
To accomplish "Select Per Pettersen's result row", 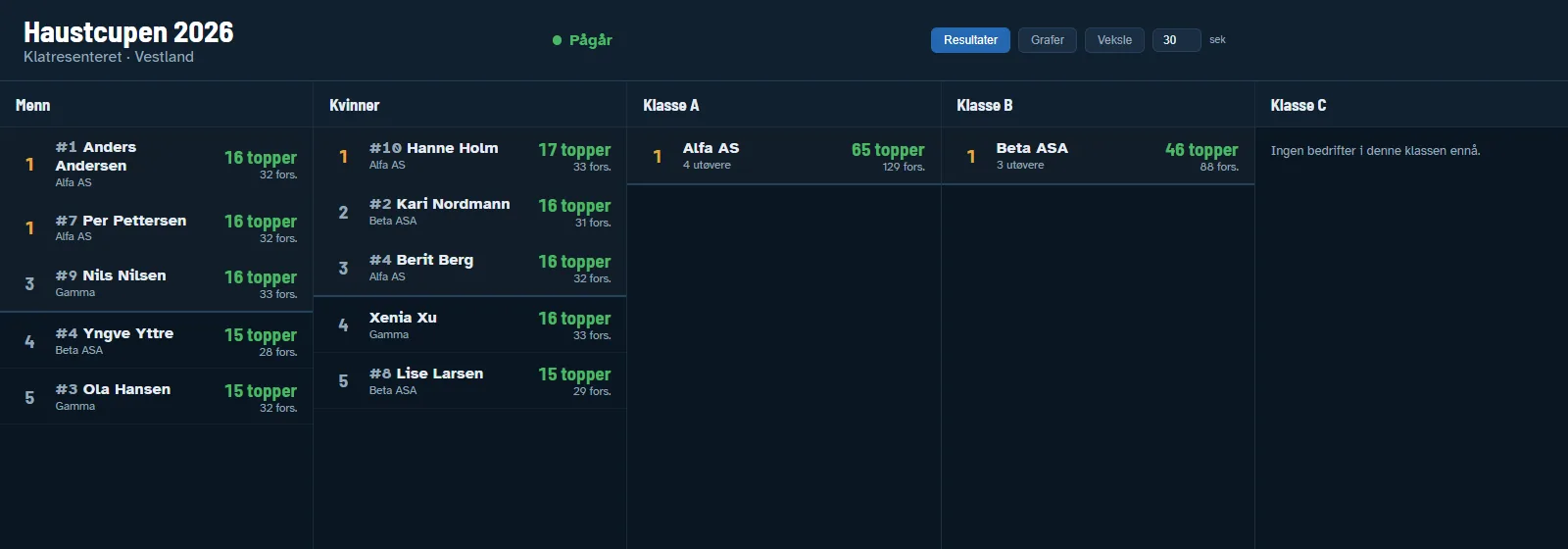I will point(157,228).
